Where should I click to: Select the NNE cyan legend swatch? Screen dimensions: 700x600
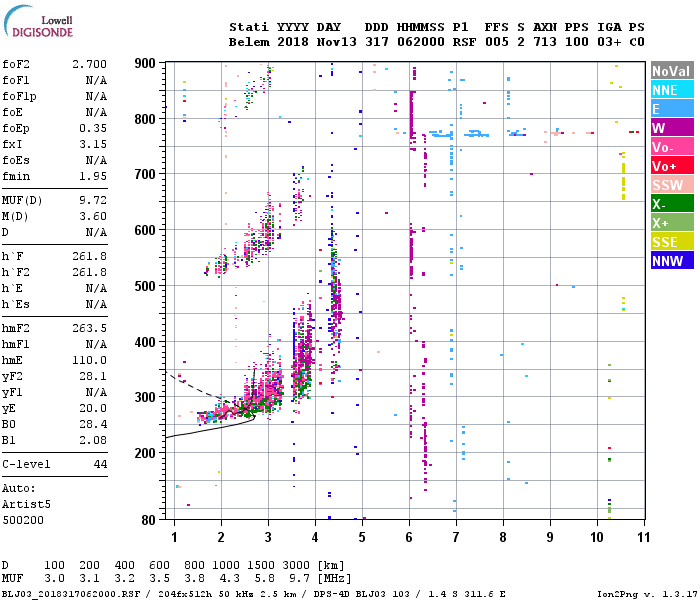pyautogui.click(x=672, y=90)
